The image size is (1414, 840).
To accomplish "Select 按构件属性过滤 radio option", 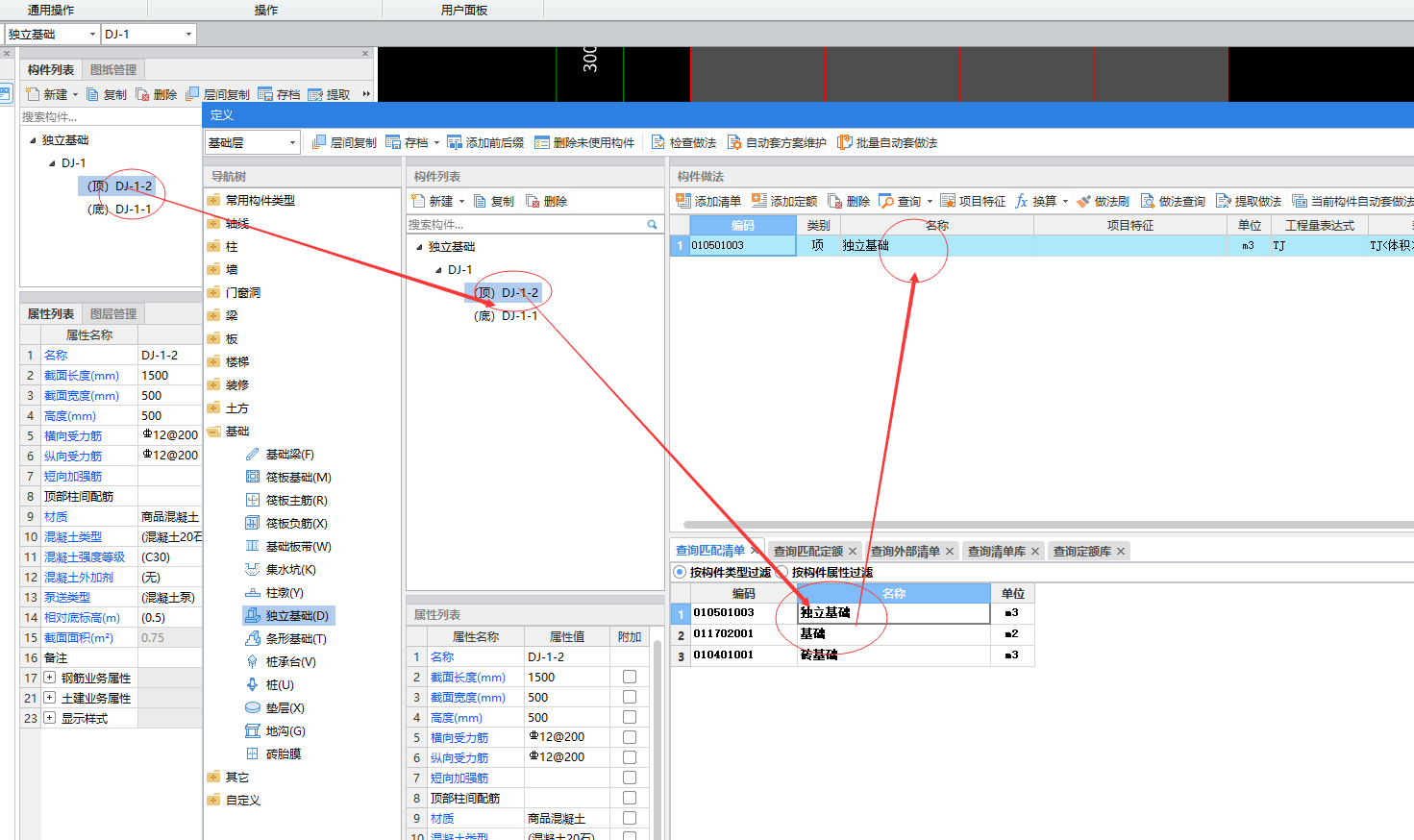I will point(782,572).
